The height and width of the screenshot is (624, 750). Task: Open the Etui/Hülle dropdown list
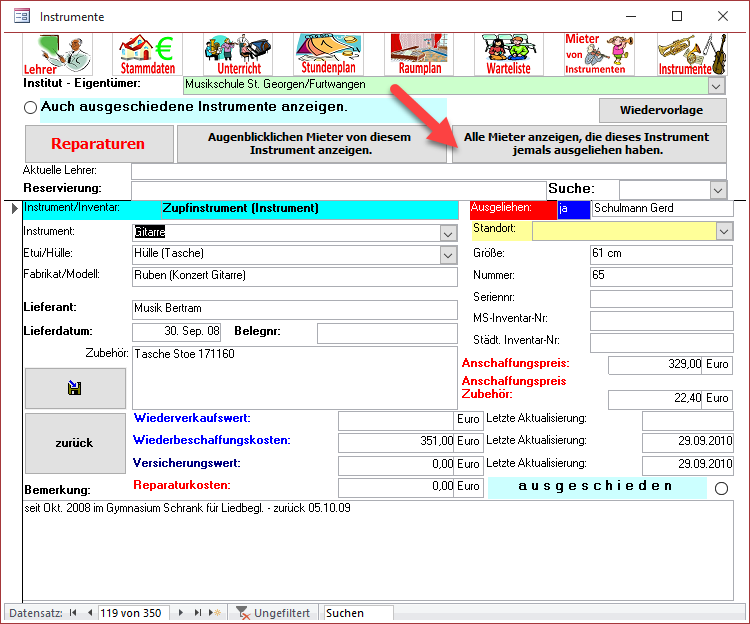coord(447,254)
